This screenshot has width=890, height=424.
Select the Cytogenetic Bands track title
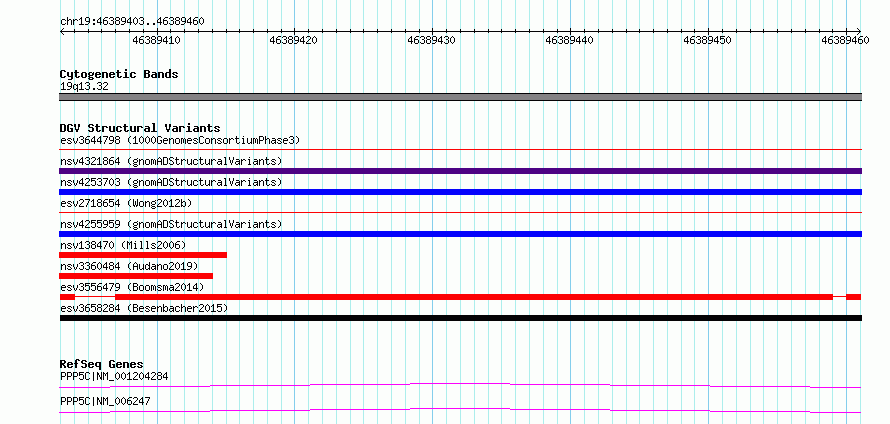(119, 74)
